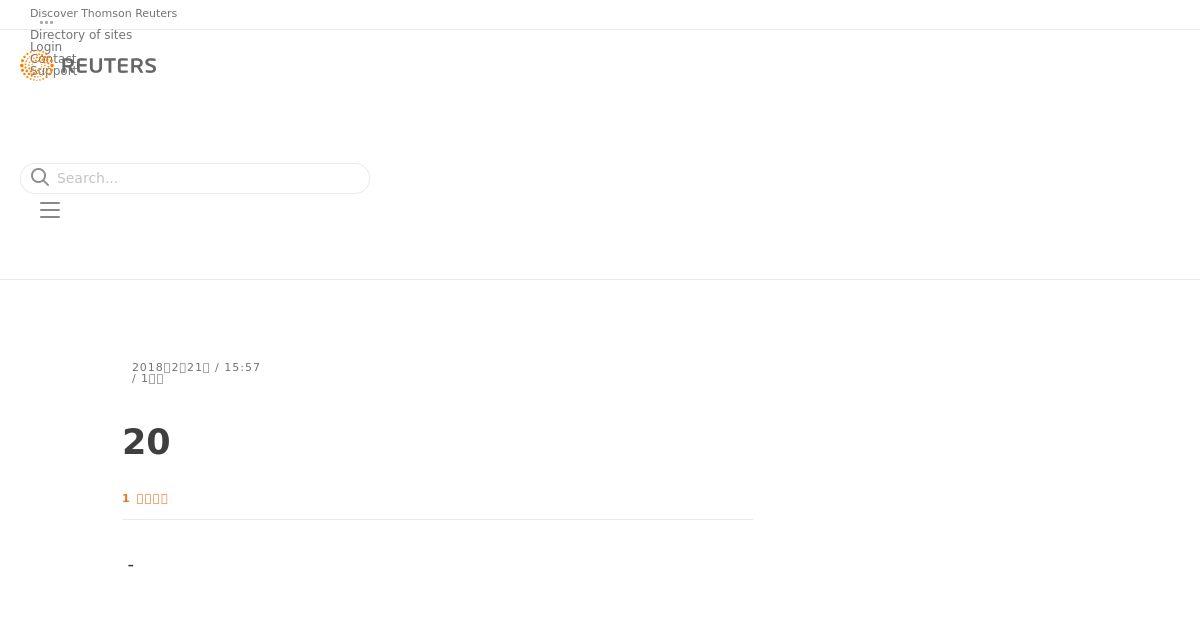Click the dash in the article body
Viewport: 1200px width, 630px height.
point(131,566)
